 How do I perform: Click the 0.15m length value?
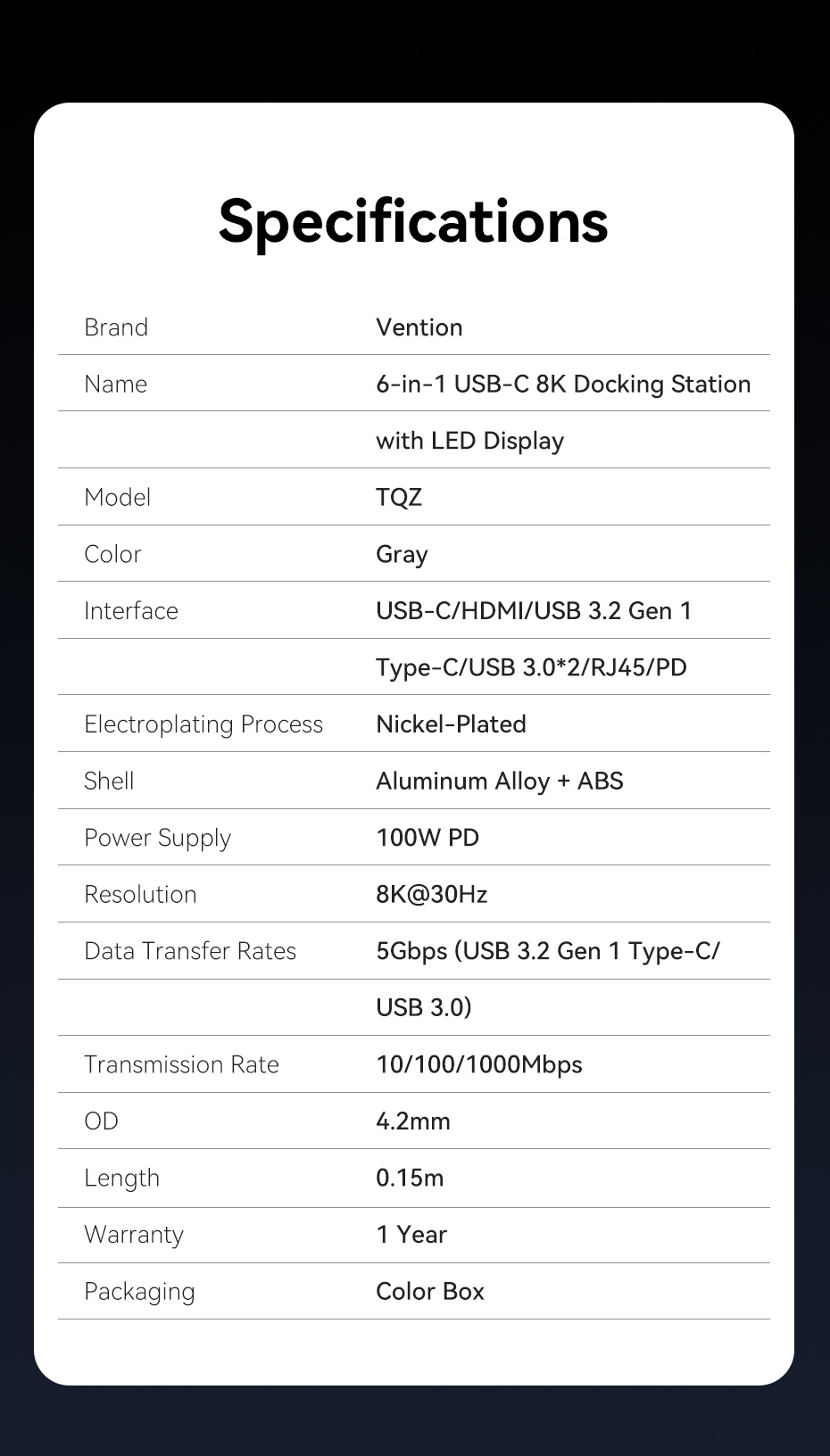tap(409, 1178)
